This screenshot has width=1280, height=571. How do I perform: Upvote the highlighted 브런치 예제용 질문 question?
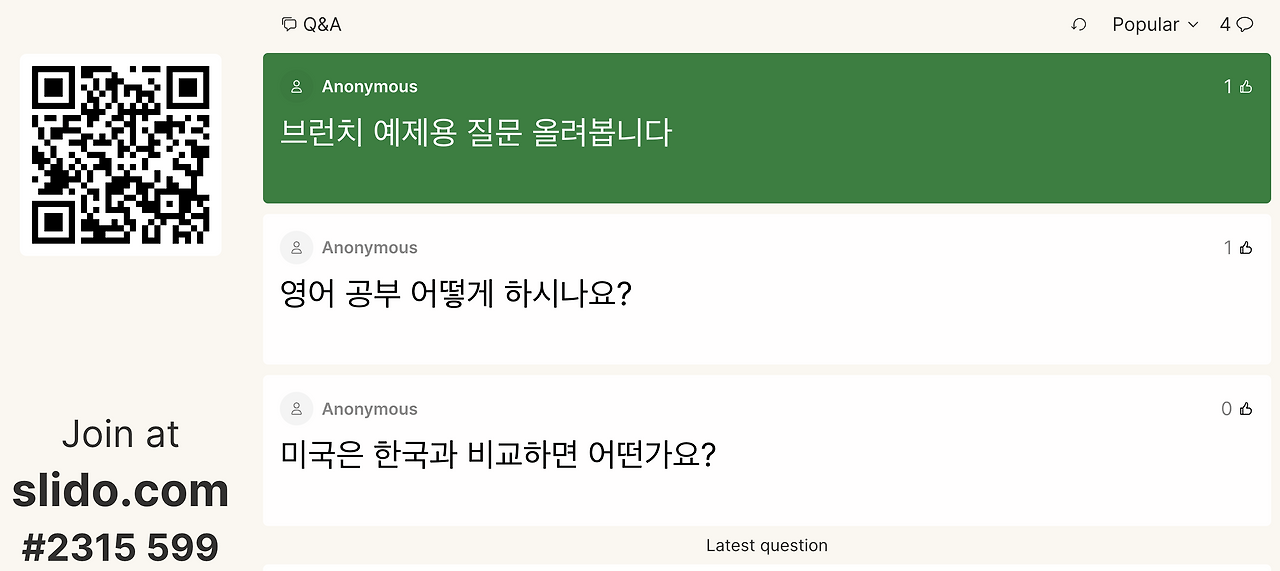pyautogui.click(x=1245, y=87)
